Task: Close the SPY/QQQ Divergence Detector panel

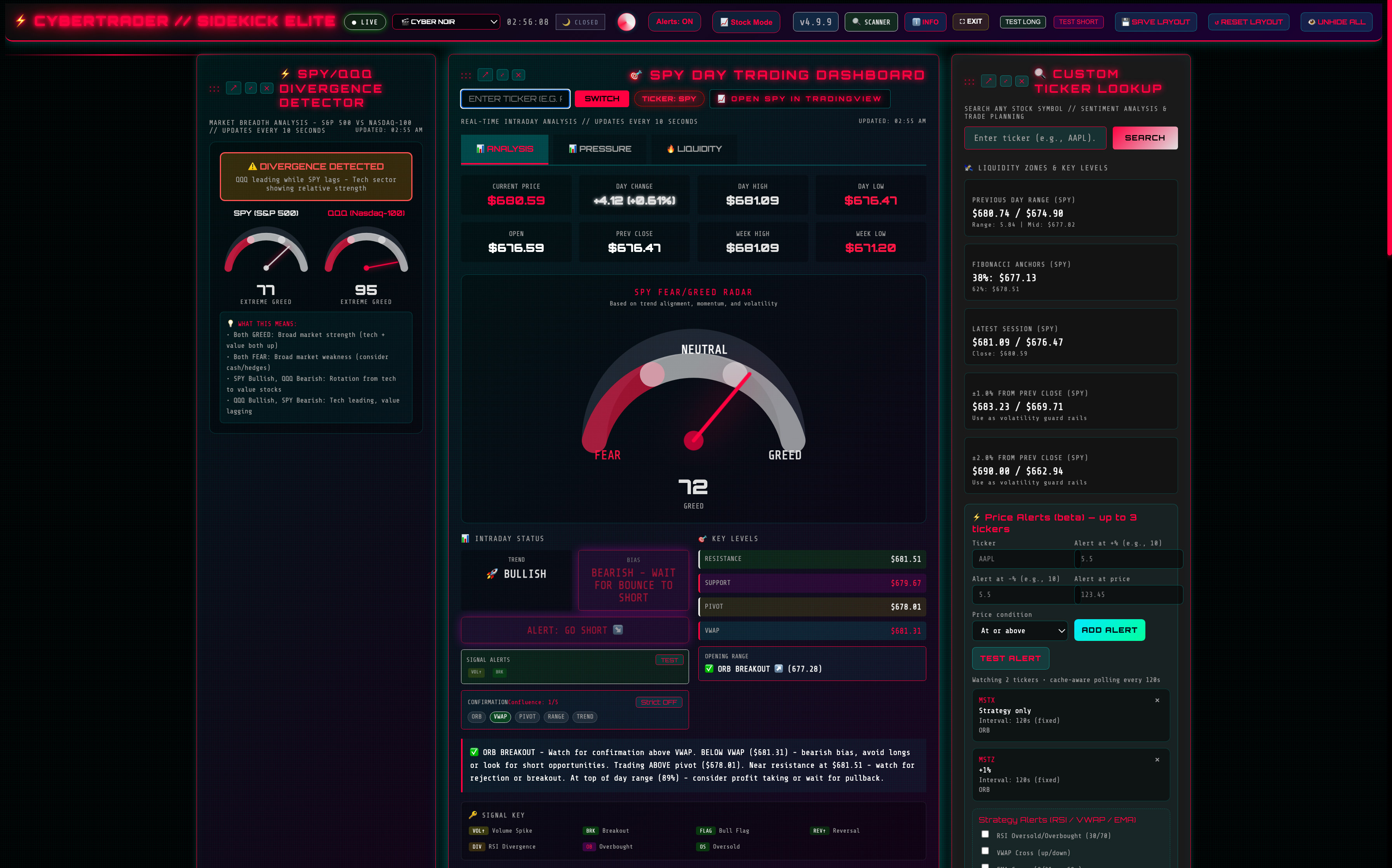Action: tap(266, 88)
